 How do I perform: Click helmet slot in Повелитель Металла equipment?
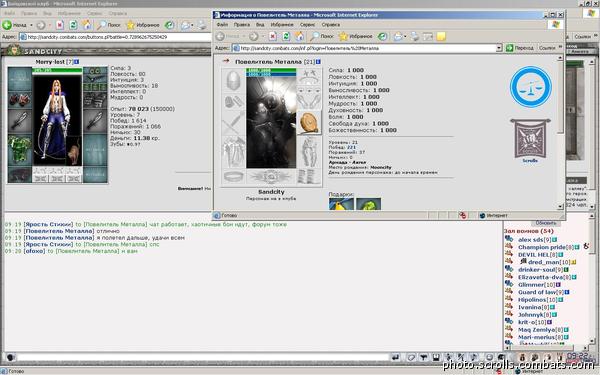[233, 81]
